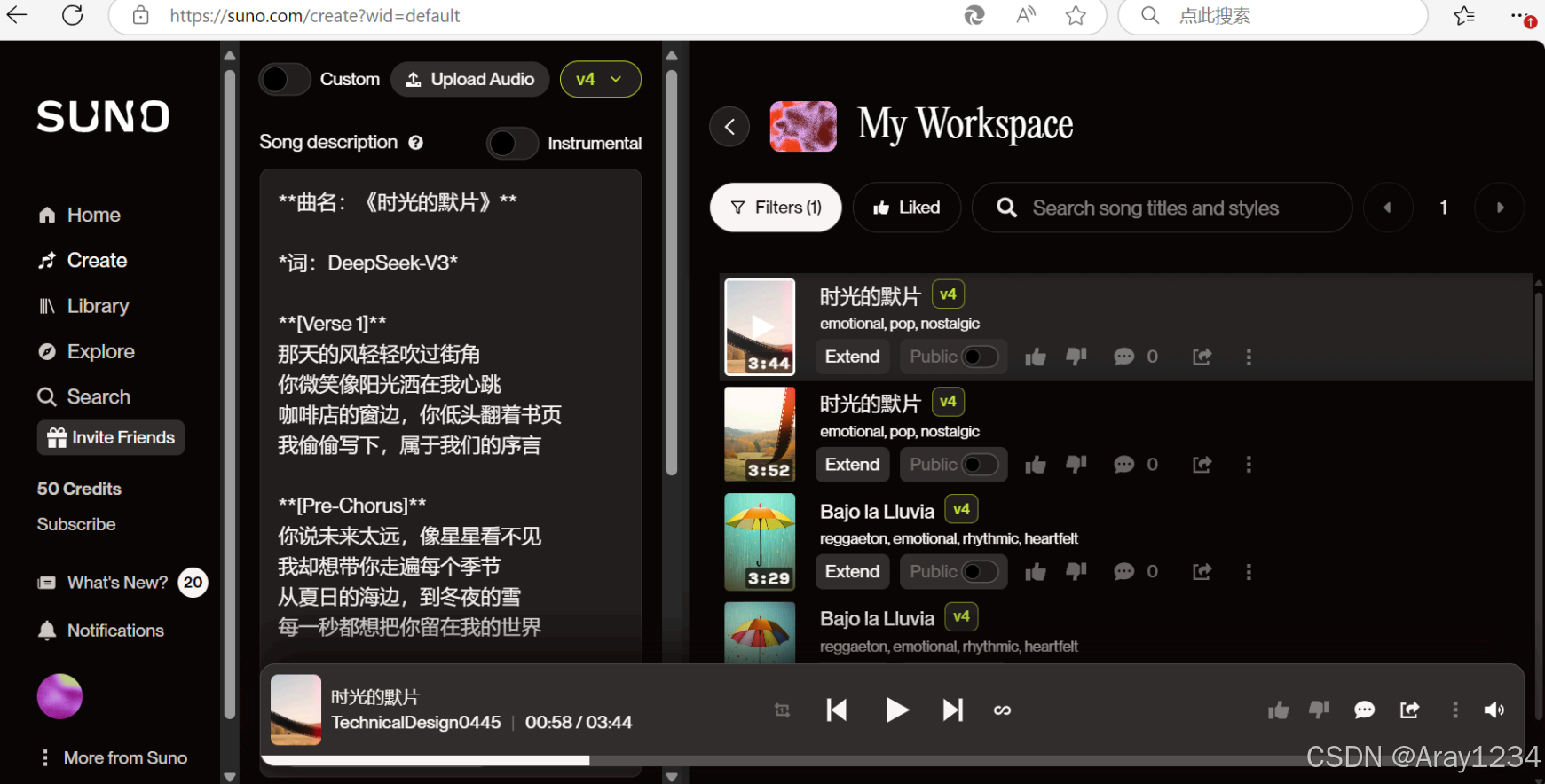1545x784 pixels.
Task: Like the 3:29 Bajo la Lluvia song
Action: click(1036, 572)
